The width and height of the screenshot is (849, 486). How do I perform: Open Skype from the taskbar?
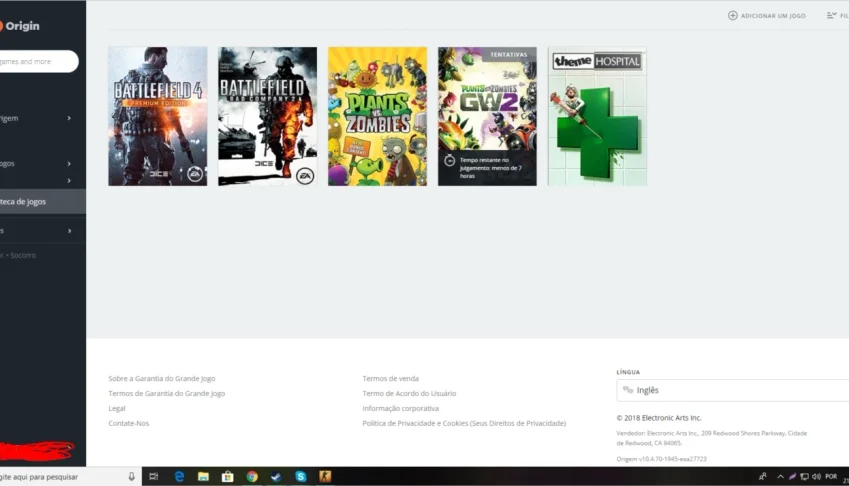[301, 477]
